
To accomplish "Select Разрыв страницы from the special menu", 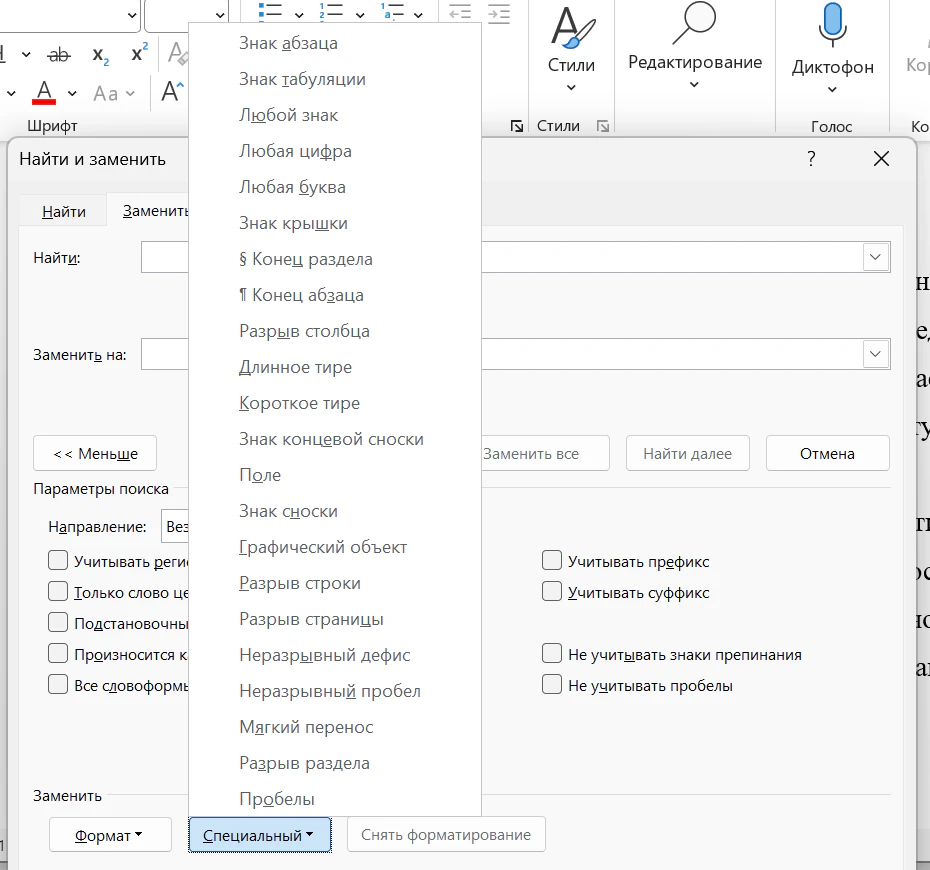I will (x=311, y=619).
